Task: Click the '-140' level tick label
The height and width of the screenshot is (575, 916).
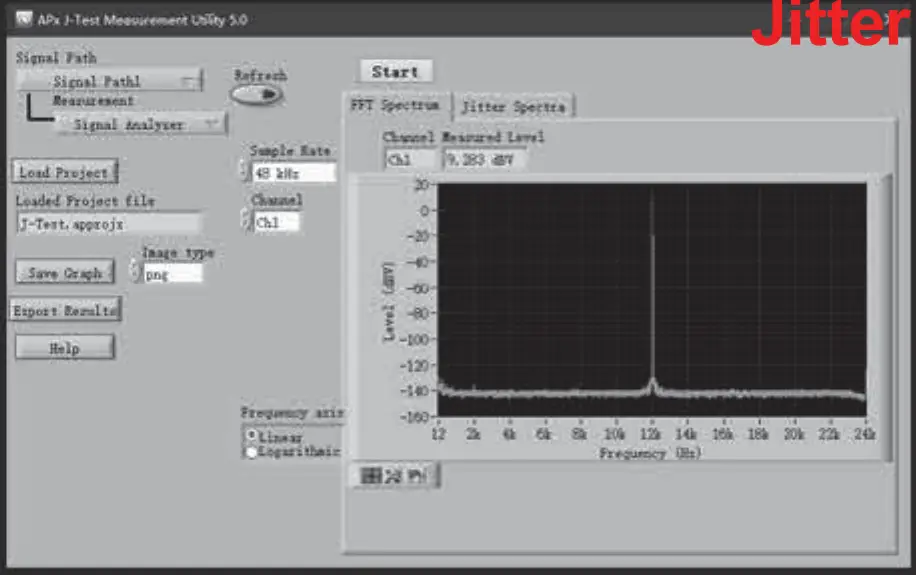Action: coord(415,391)
